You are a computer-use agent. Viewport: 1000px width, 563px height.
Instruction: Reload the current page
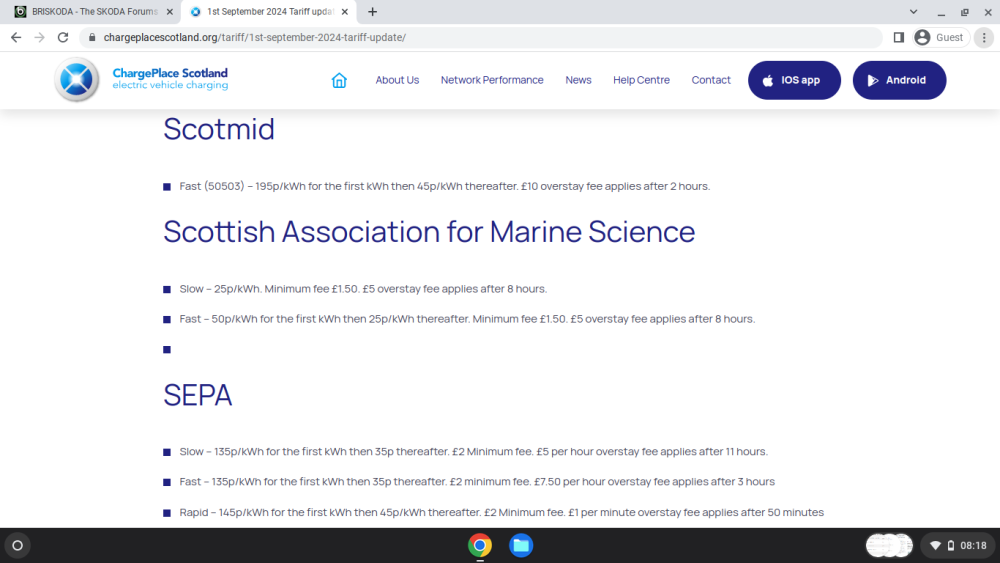62,38
